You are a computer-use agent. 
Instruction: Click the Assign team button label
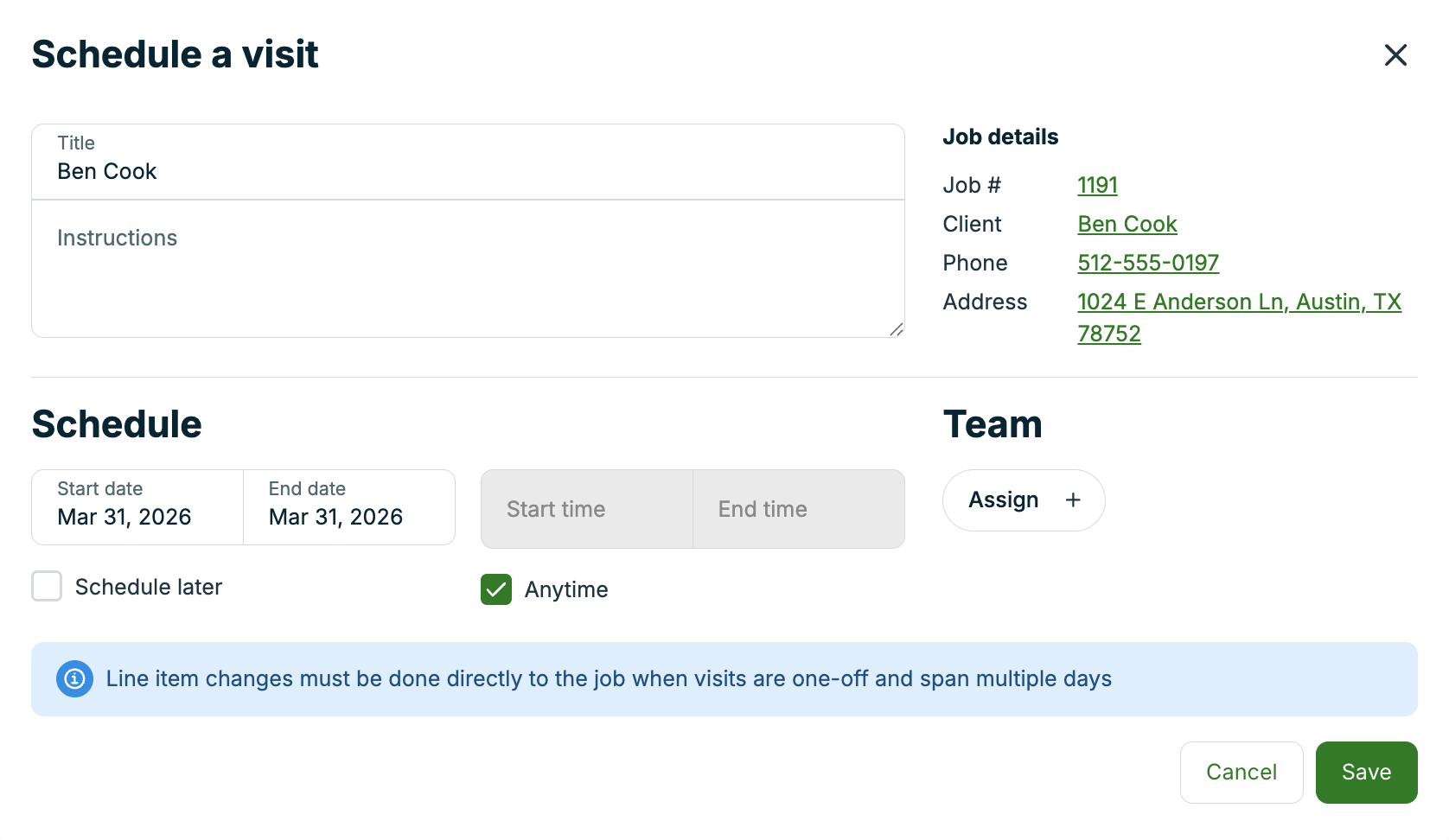coord(1003,500)
